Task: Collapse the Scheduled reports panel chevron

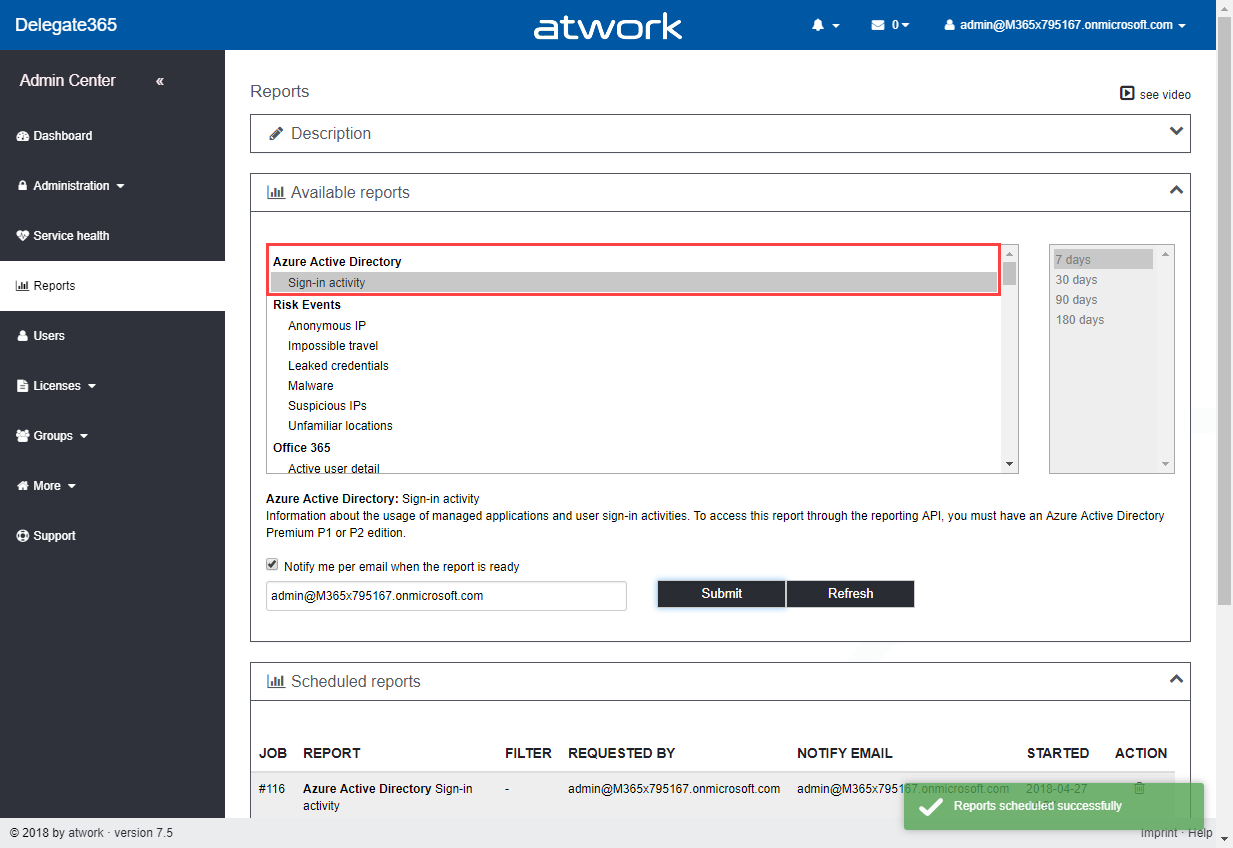Action: pyautogui.click(x=1176, y=679)
